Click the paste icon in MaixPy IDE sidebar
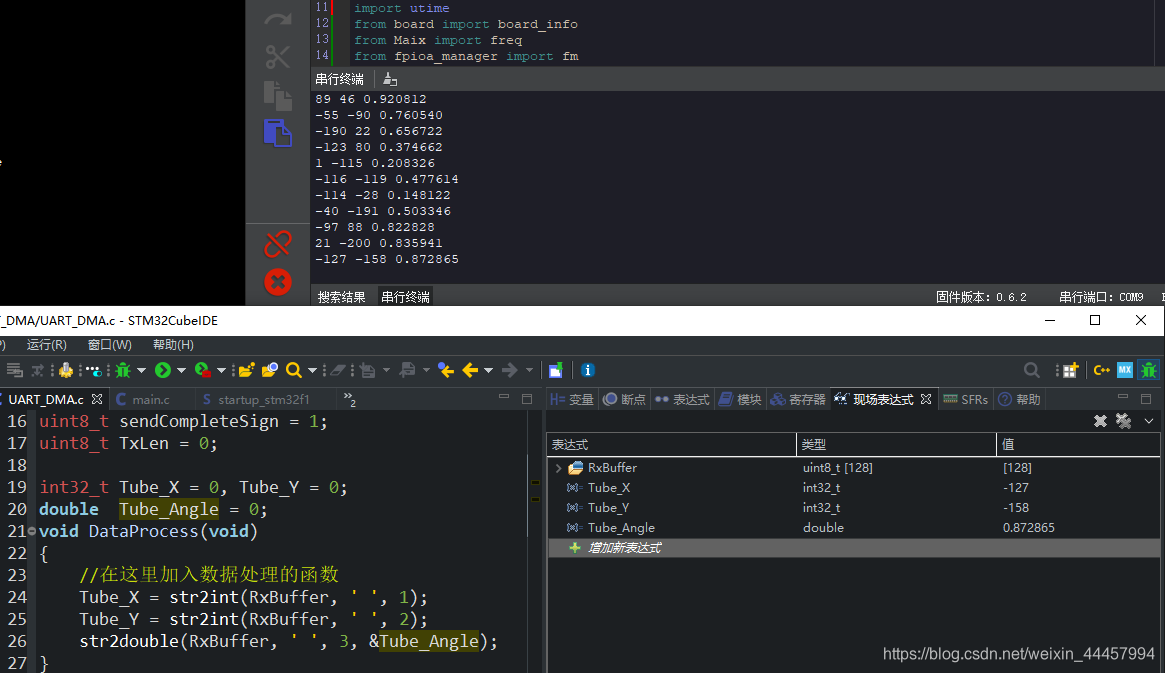1165x673 pixels. [x=278, y=133]
